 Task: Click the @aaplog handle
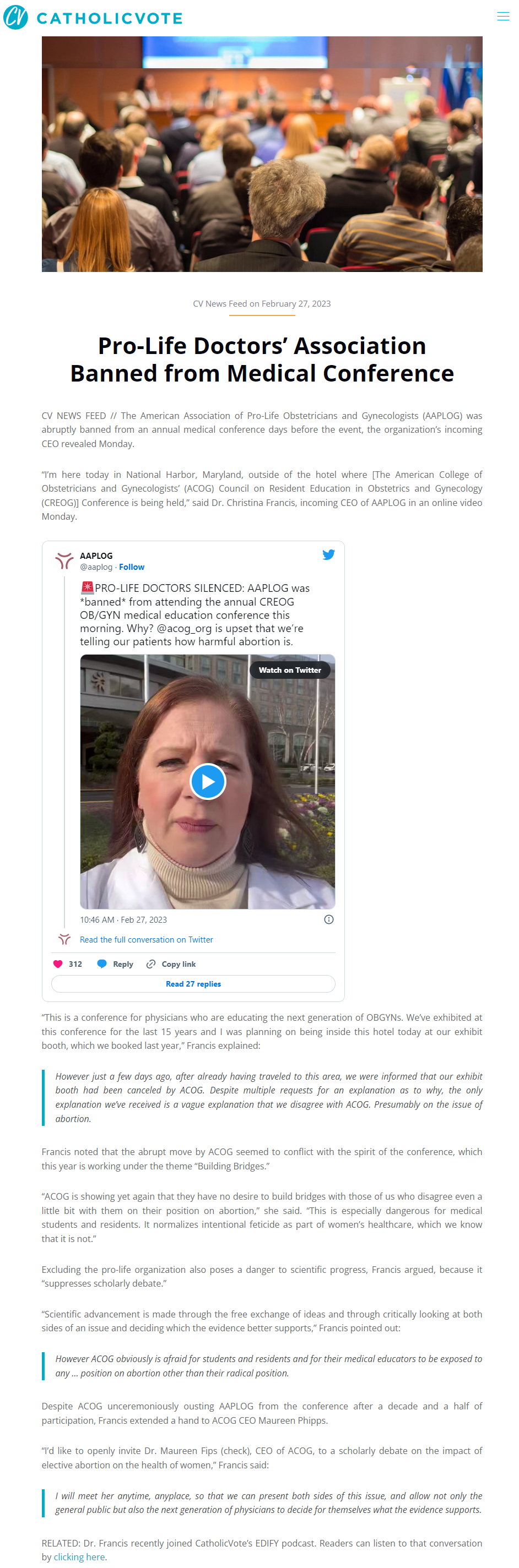(96, 567)
